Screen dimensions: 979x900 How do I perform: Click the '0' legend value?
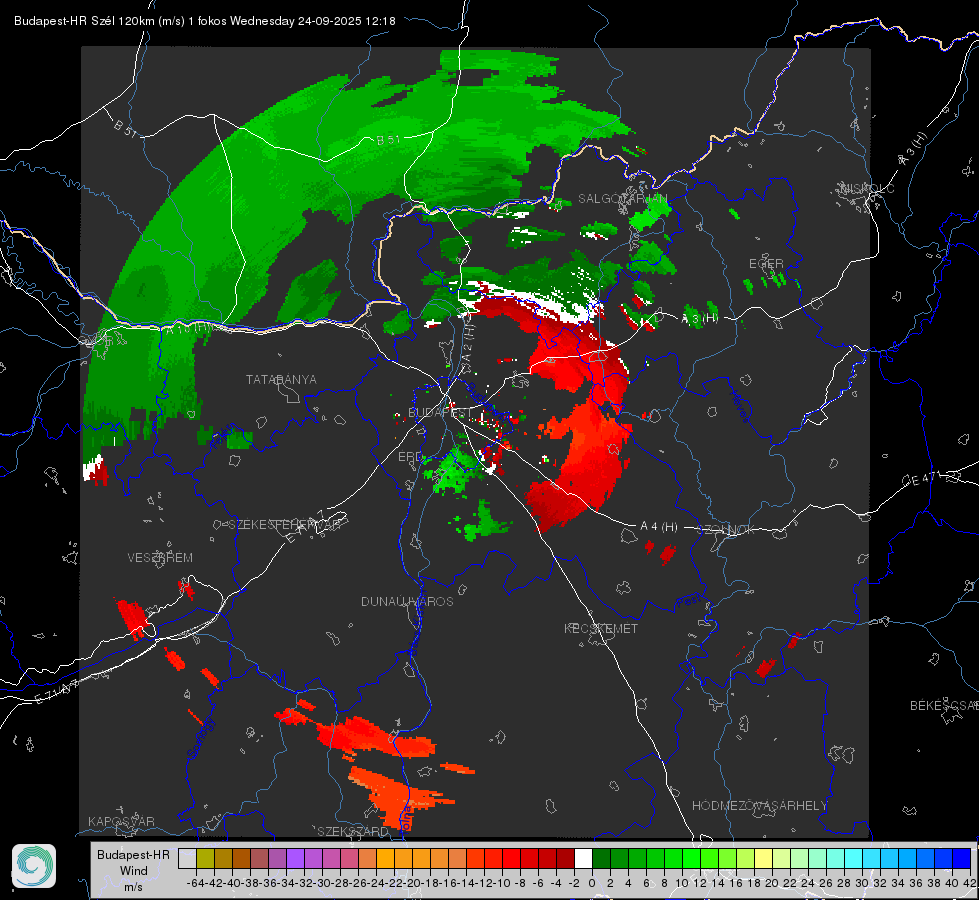(x=592, y=883)
